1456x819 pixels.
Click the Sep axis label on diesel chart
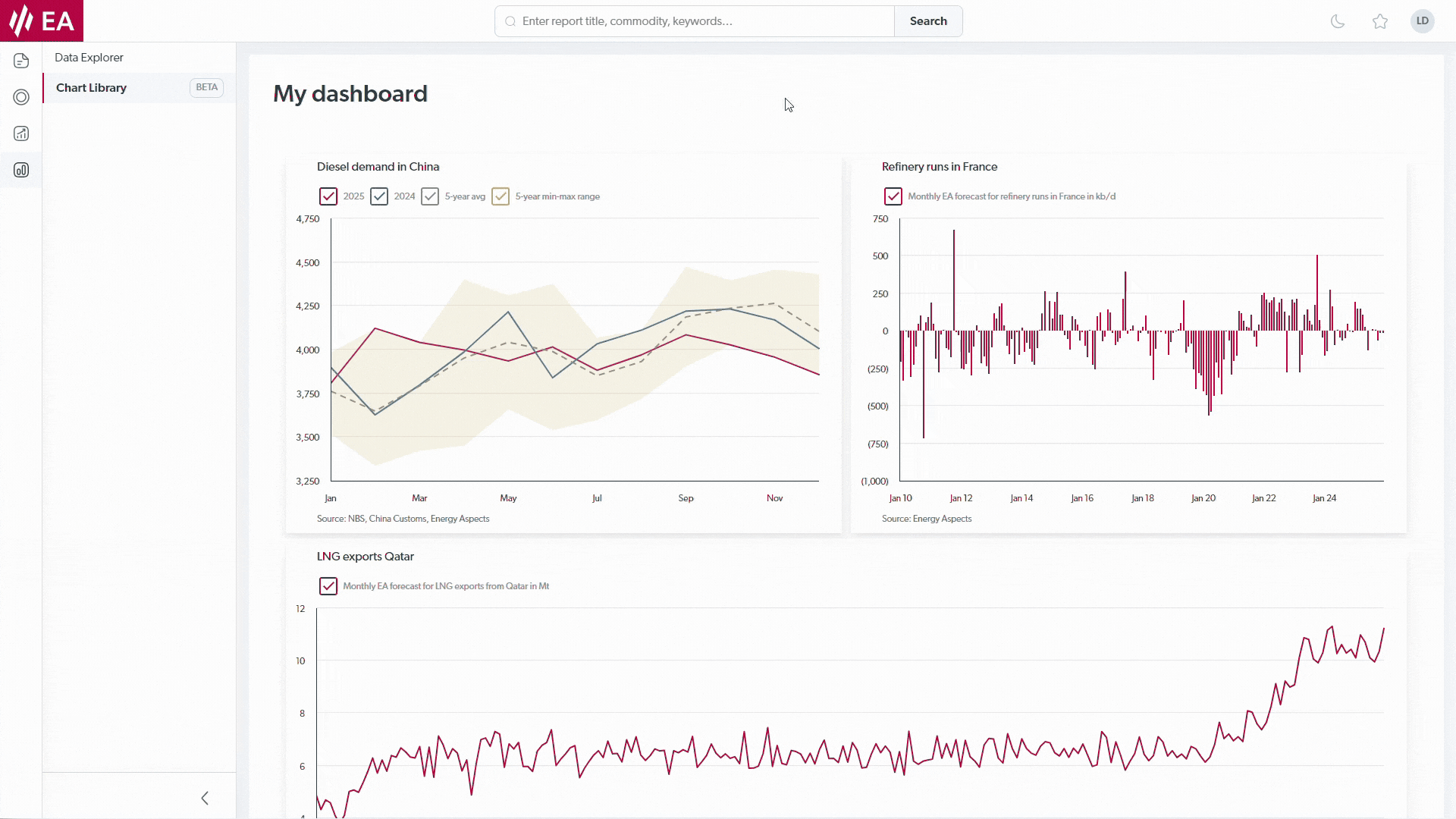click(x=686, y=498)
